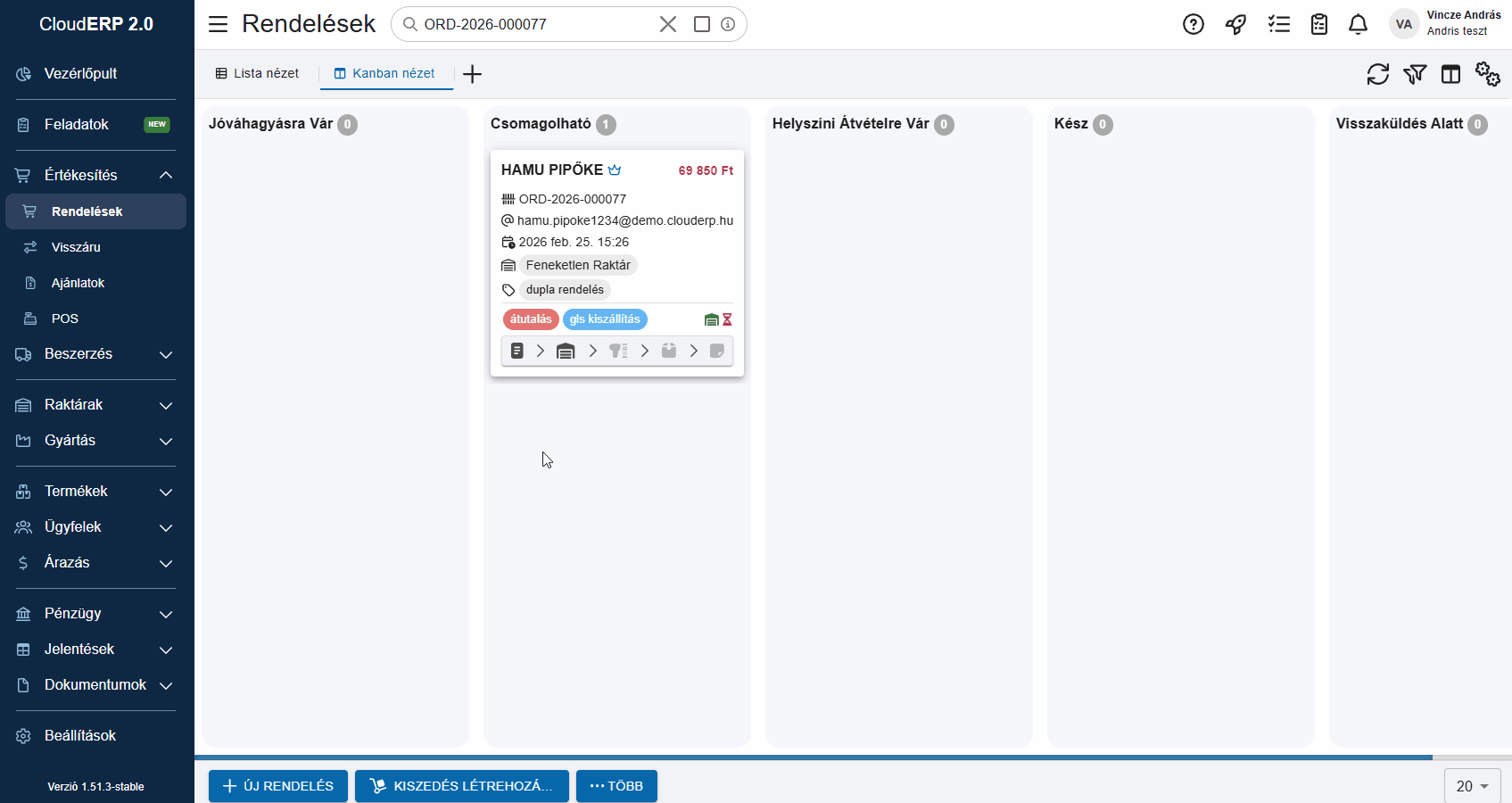Image resolution: width=1512 pixels, height=803 pixels.
Task: Toggle the hamburger sidebar menu
Action: click(x=218, y=24)
